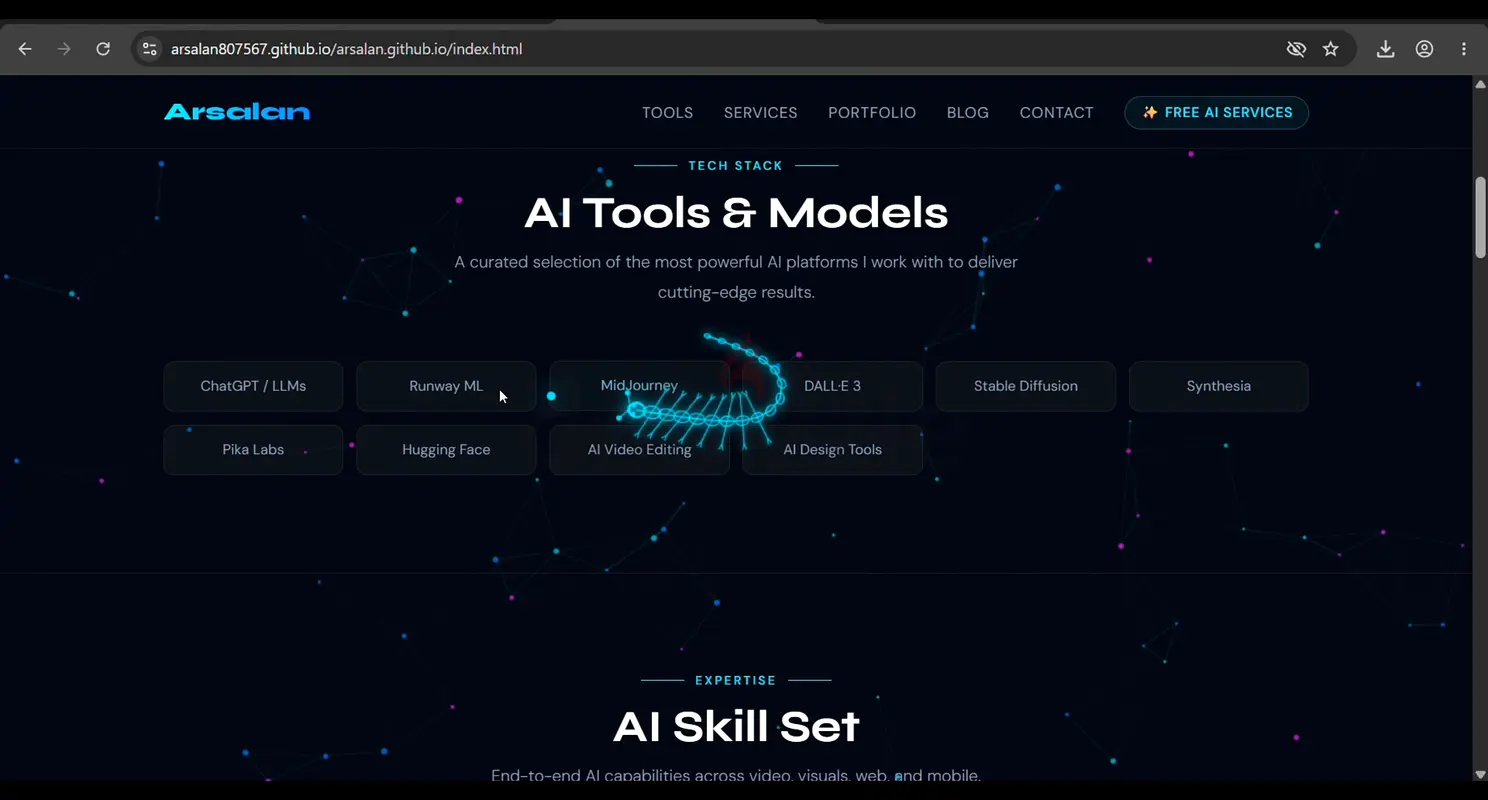Viewport: 1488px width, 800px height.
Task: Click the 'AI Tools & Models' heading
Action: (736, 212)
